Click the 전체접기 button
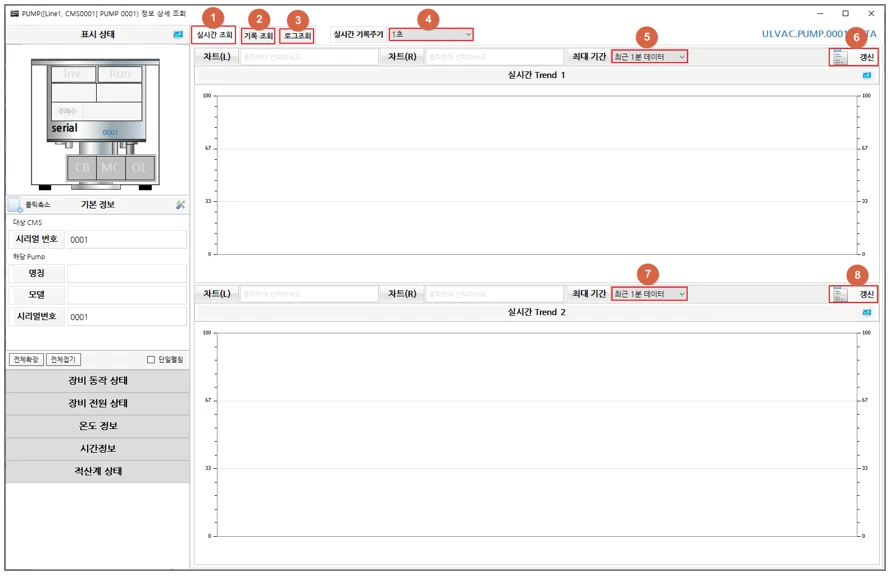 [x=63, y=359]
